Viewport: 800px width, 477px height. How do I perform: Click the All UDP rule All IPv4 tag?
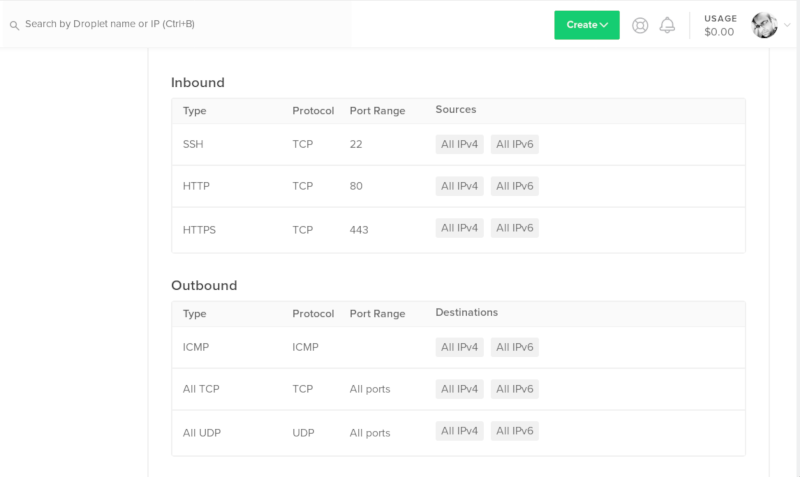point(459,431)
